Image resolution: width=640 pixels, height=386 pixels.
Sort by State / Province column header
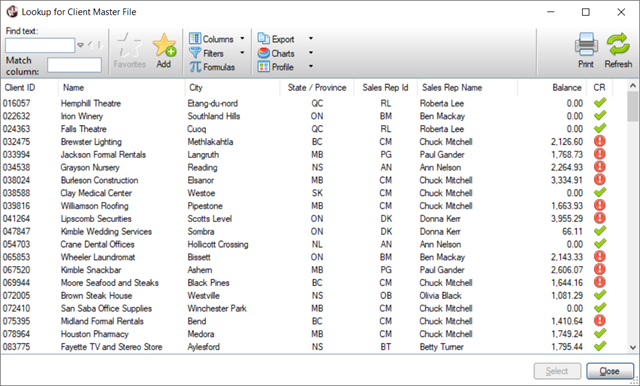(x=317, y=87)
